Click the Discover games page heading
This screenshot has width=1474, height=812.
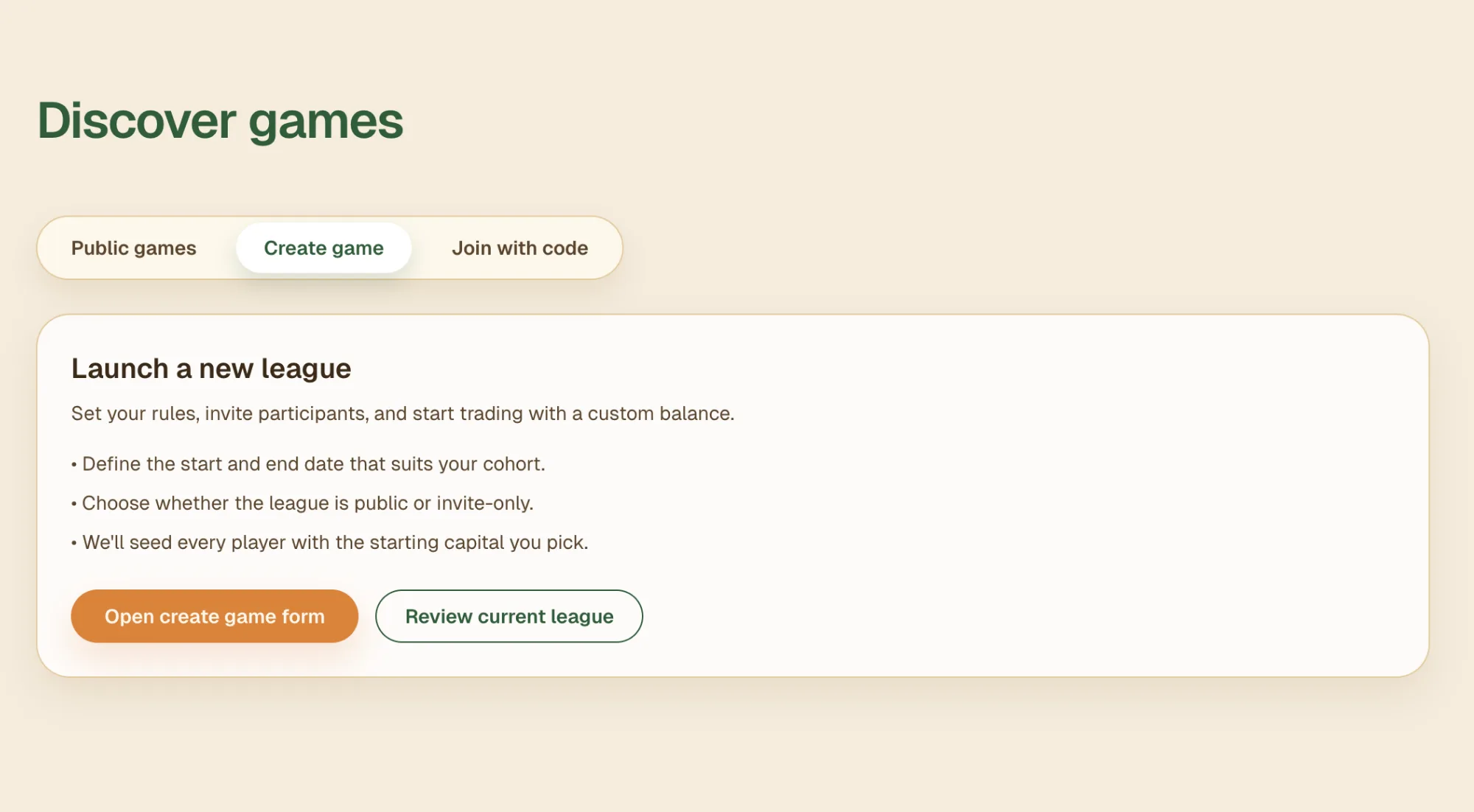click(x=220, y=121)
